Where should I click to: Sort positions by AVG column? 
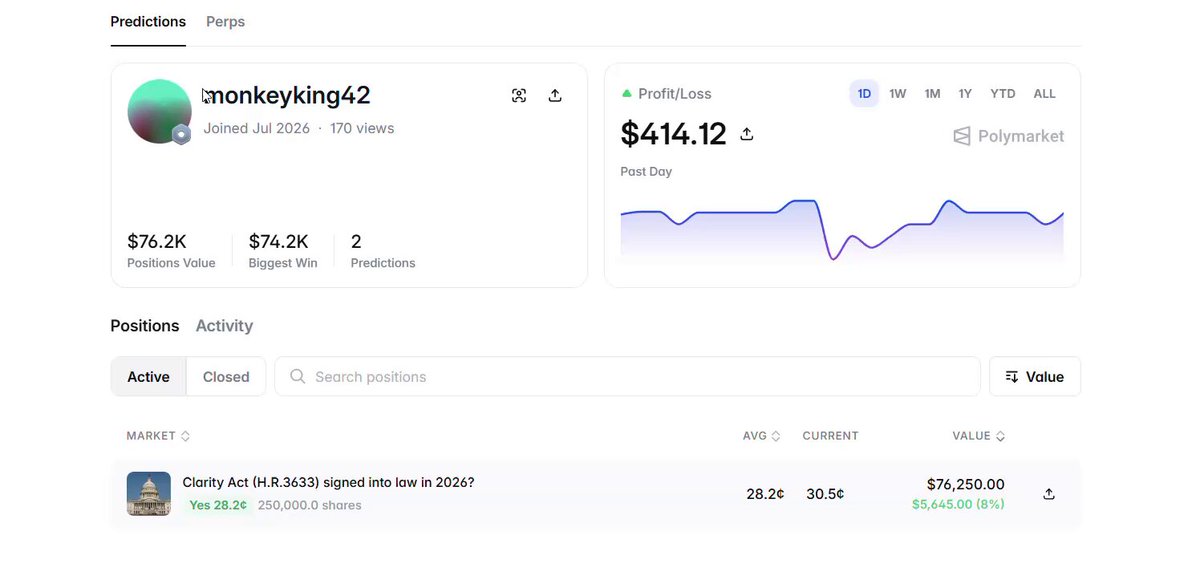click(x=762, y=436)
